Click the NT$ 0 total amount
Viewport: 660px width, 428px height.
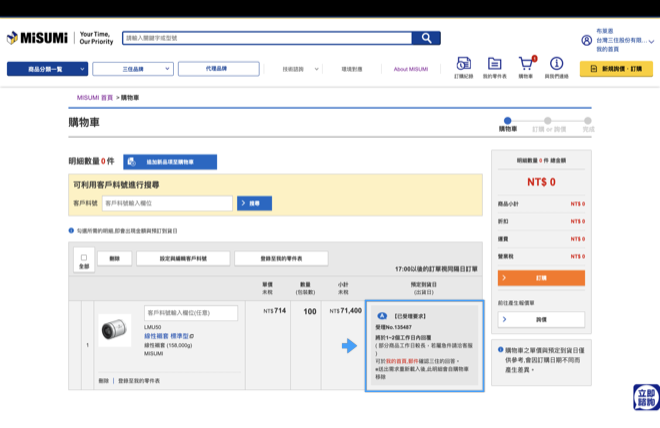point(541,182)
